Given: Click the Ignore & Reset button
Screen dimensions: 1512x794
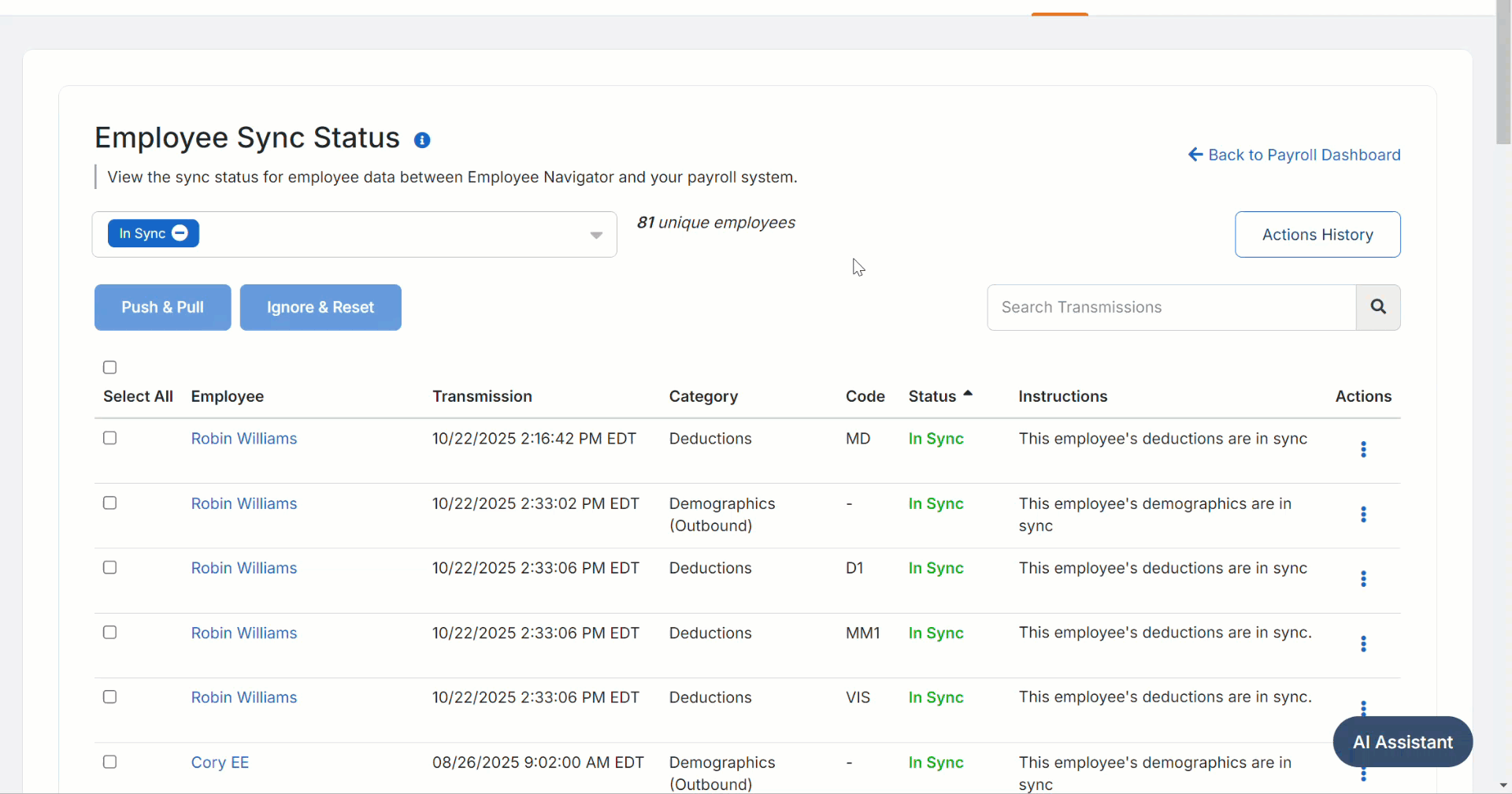Looking at the screenshot, I should coord(321,307).
